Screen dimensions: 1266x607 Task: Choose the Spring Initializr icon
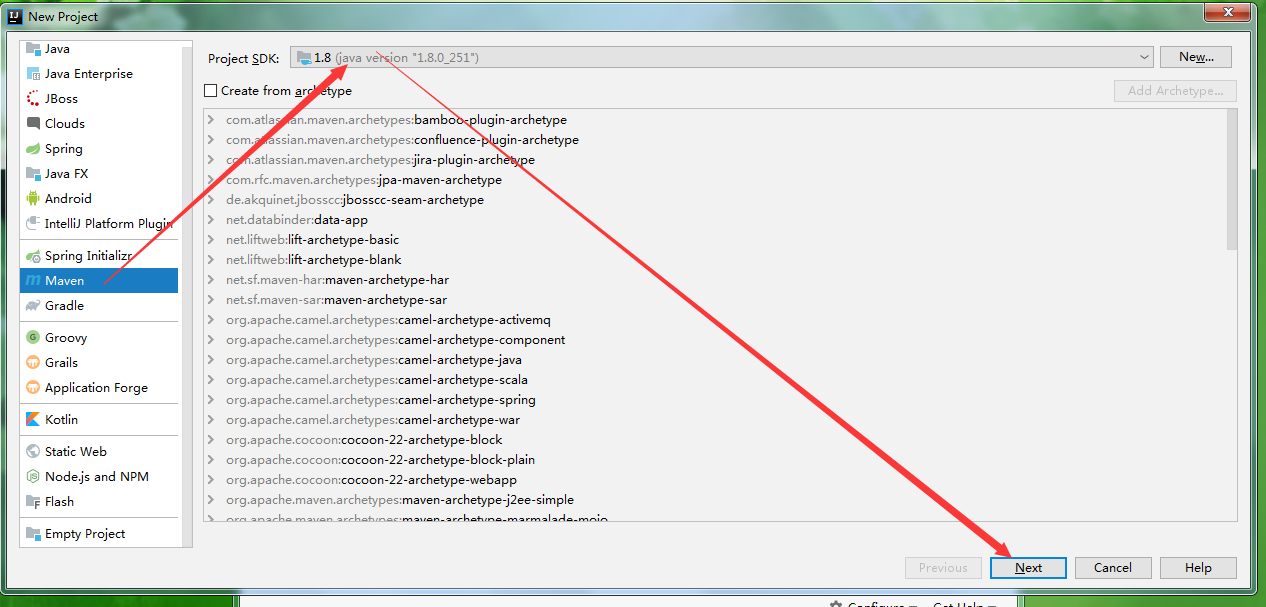[33, 256]
